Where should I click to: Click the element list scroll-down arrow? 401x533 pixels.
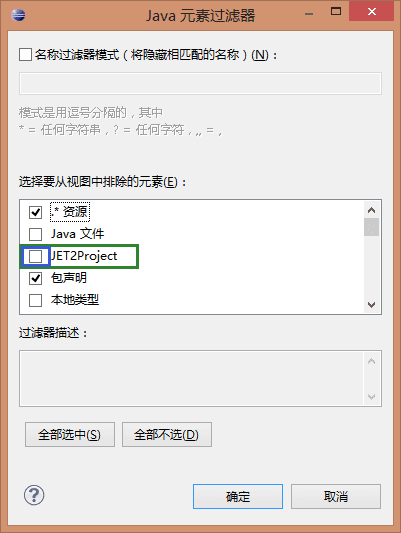[371, 305]
